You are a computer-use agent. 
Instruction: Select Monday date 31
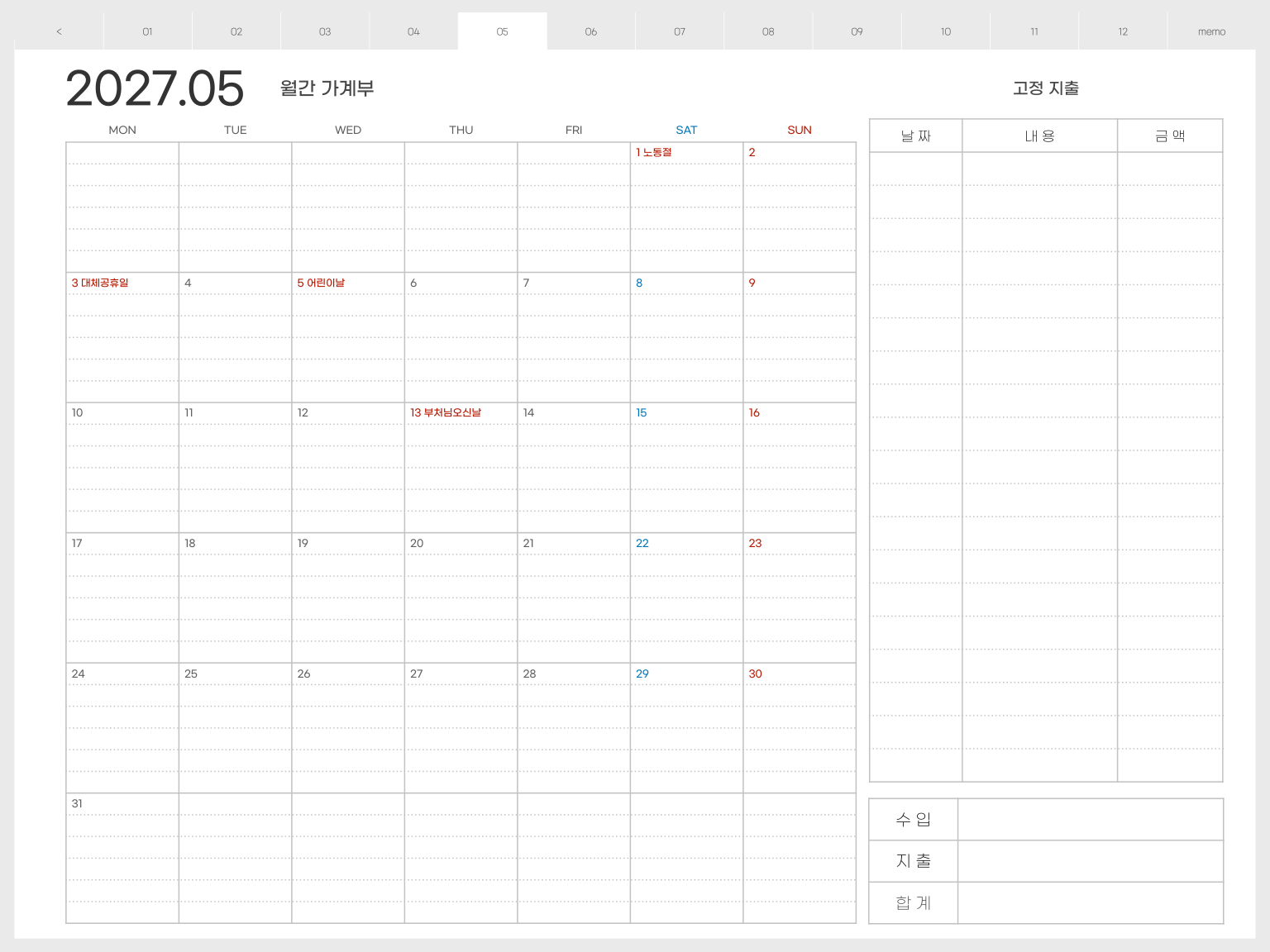pos(122,858)
